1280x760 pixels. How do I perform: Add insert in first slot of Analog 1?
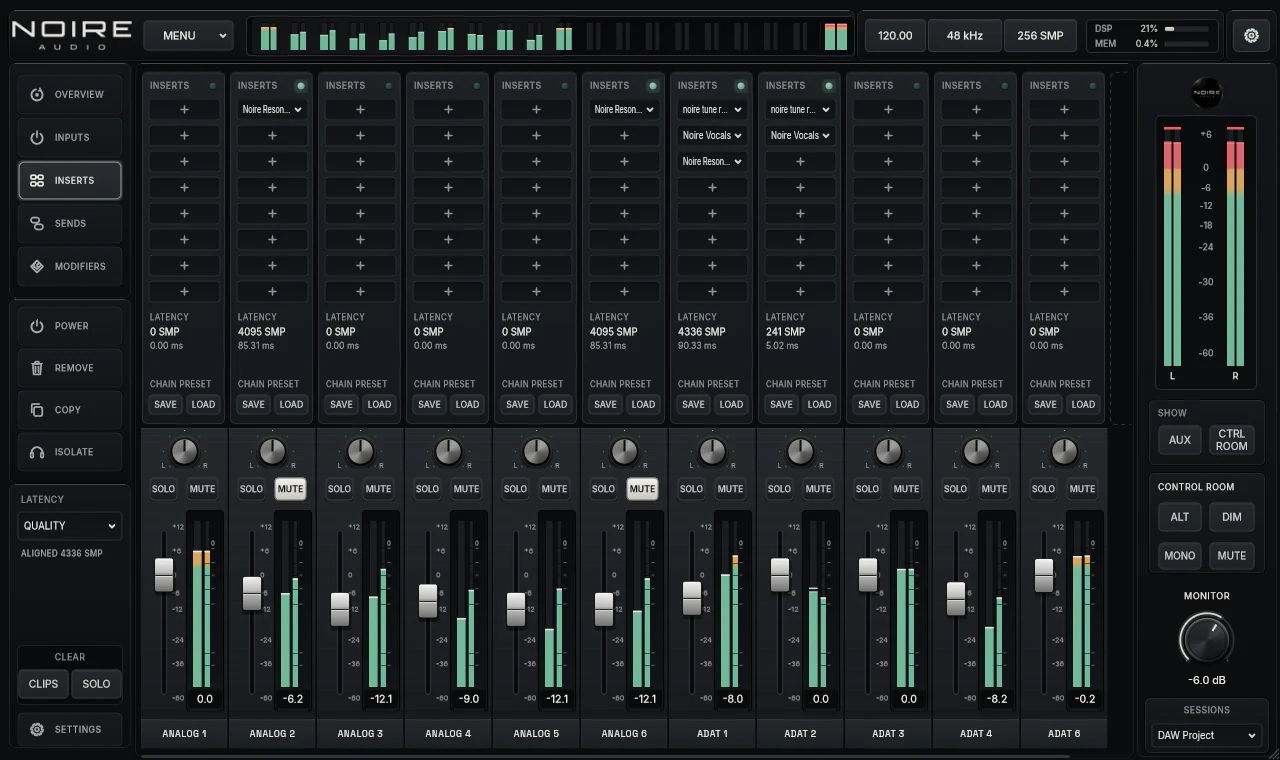pos(184,110)
